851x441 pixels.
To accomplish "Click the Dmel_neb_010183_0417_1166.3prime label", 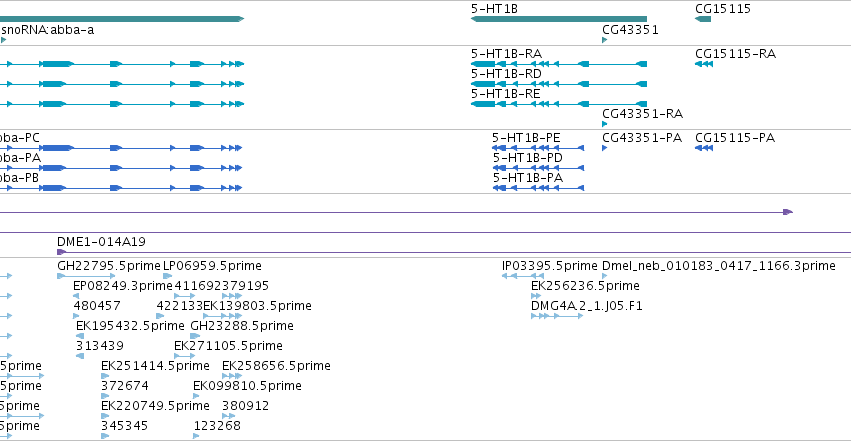I will pyautogui.click(x=719, y=266).
